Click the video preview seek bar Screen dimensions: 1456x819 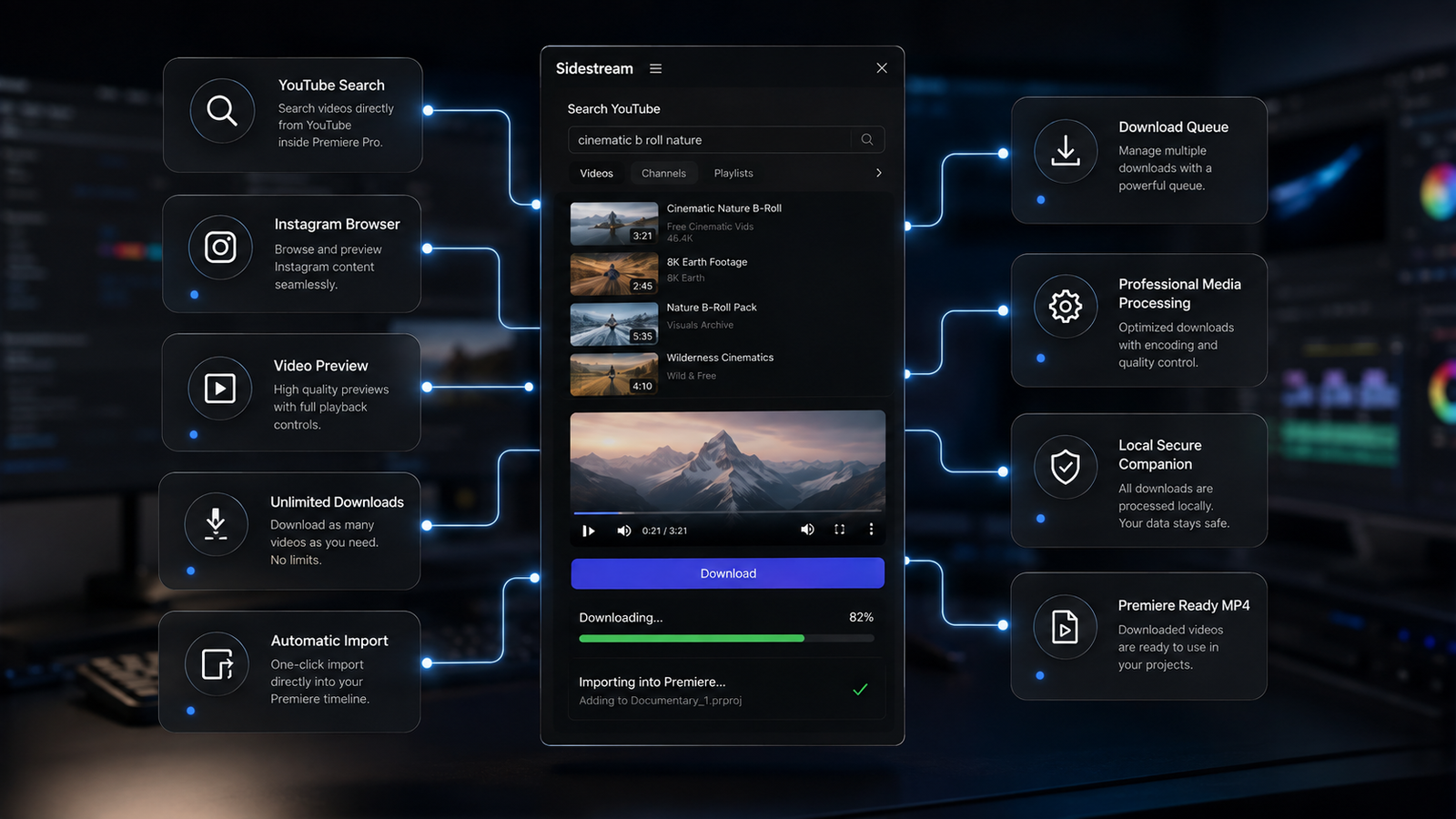coord(728,513)
